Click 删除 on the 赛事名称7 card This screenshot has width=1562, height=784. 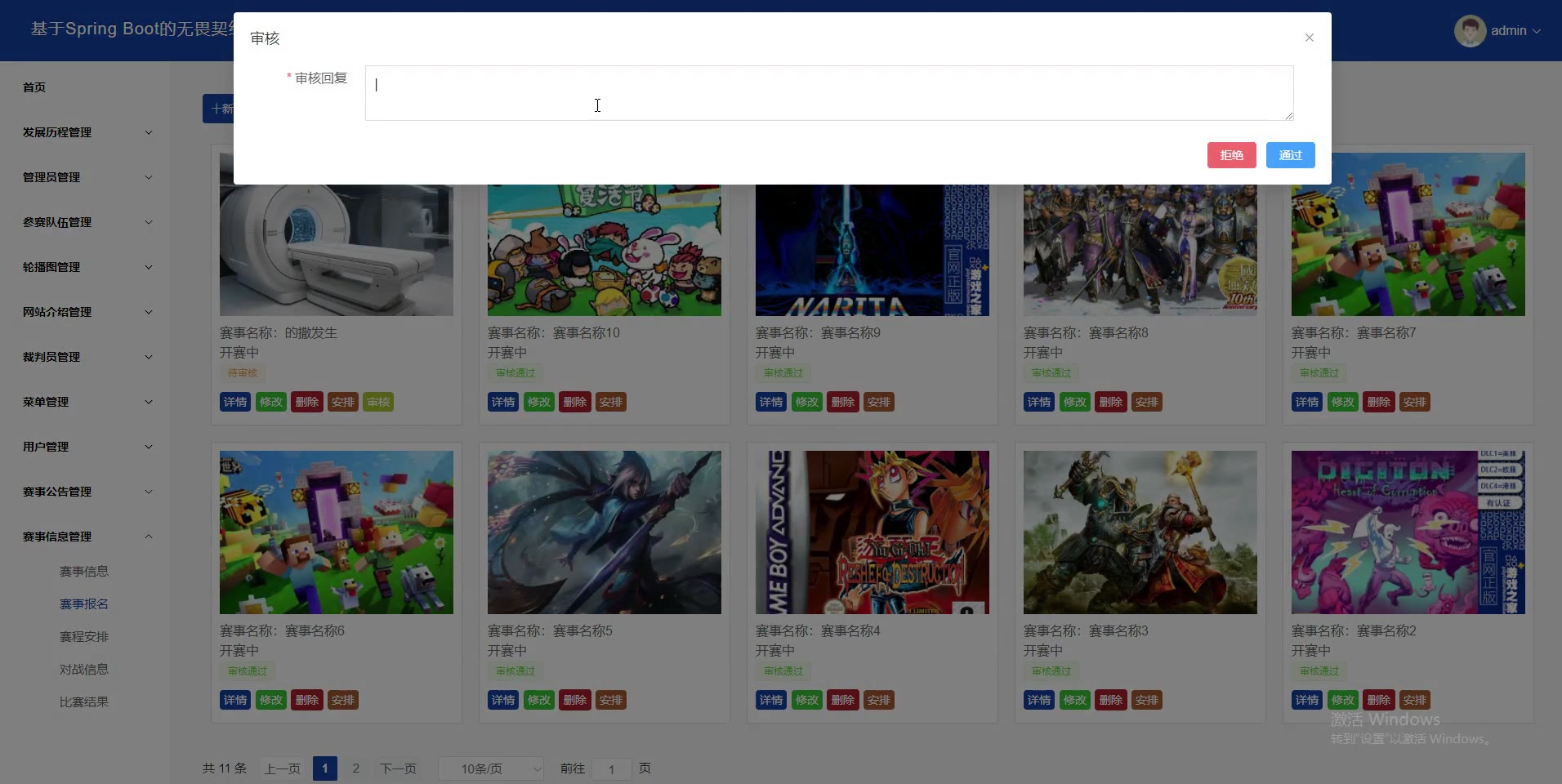(1379, 402)
